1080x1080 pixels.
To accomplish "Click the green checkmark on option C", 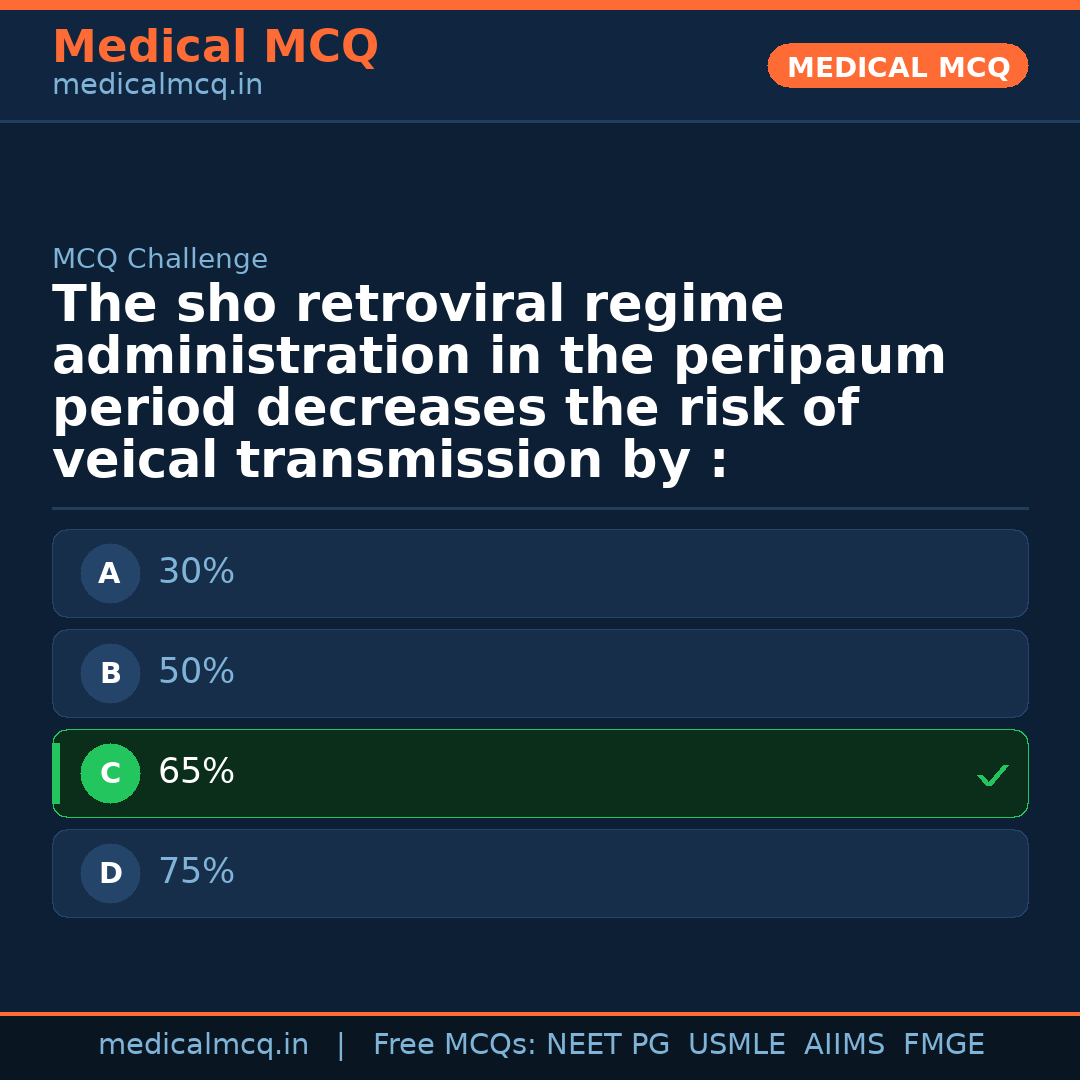I will 992,775.
